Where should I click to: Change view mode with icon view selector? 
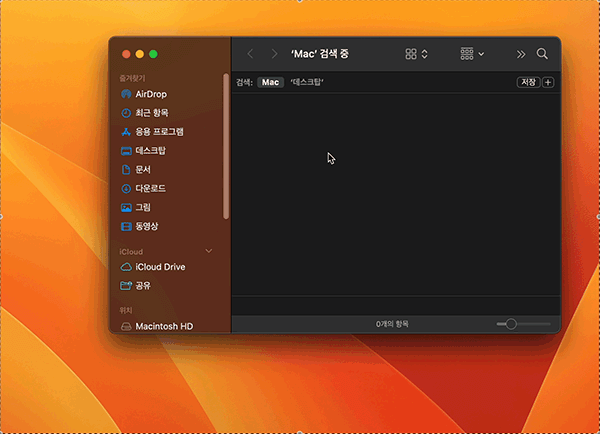(x=416, y=54)
